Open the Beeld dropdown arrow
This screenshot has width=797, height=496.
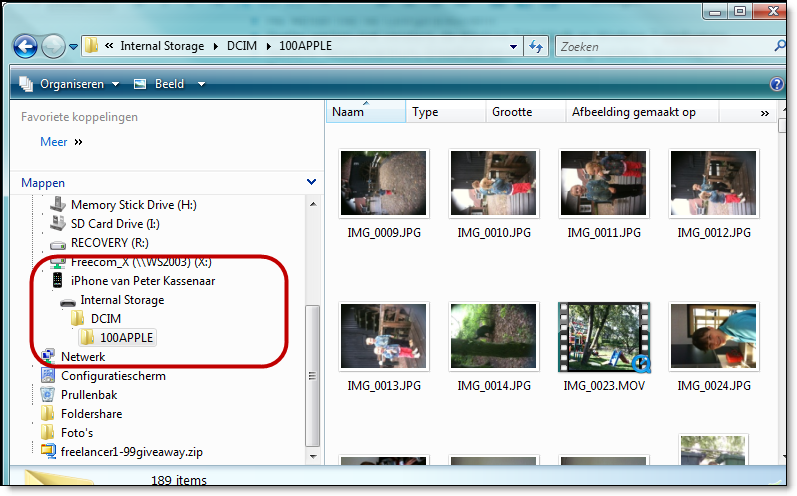201,84
